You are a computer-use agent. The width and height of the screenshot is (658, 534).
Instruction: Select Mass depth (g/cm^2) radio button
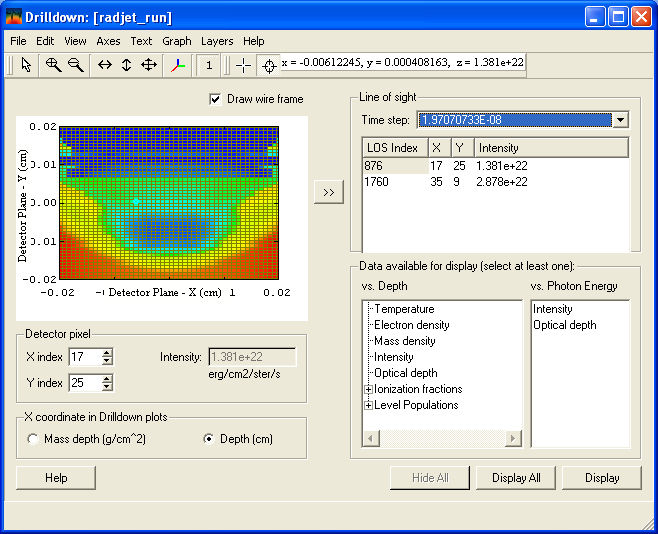33,439
